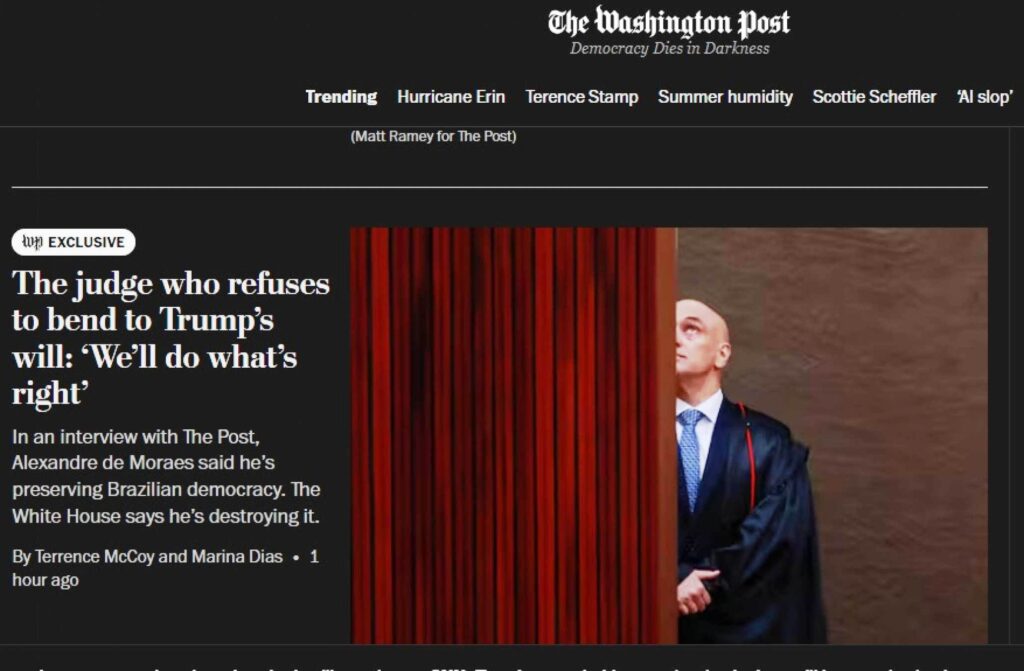Image resolution: width=1024 pixels, height=671 pixels.
Task: Select Summer humidity trending link
Action: click(725, 97)
